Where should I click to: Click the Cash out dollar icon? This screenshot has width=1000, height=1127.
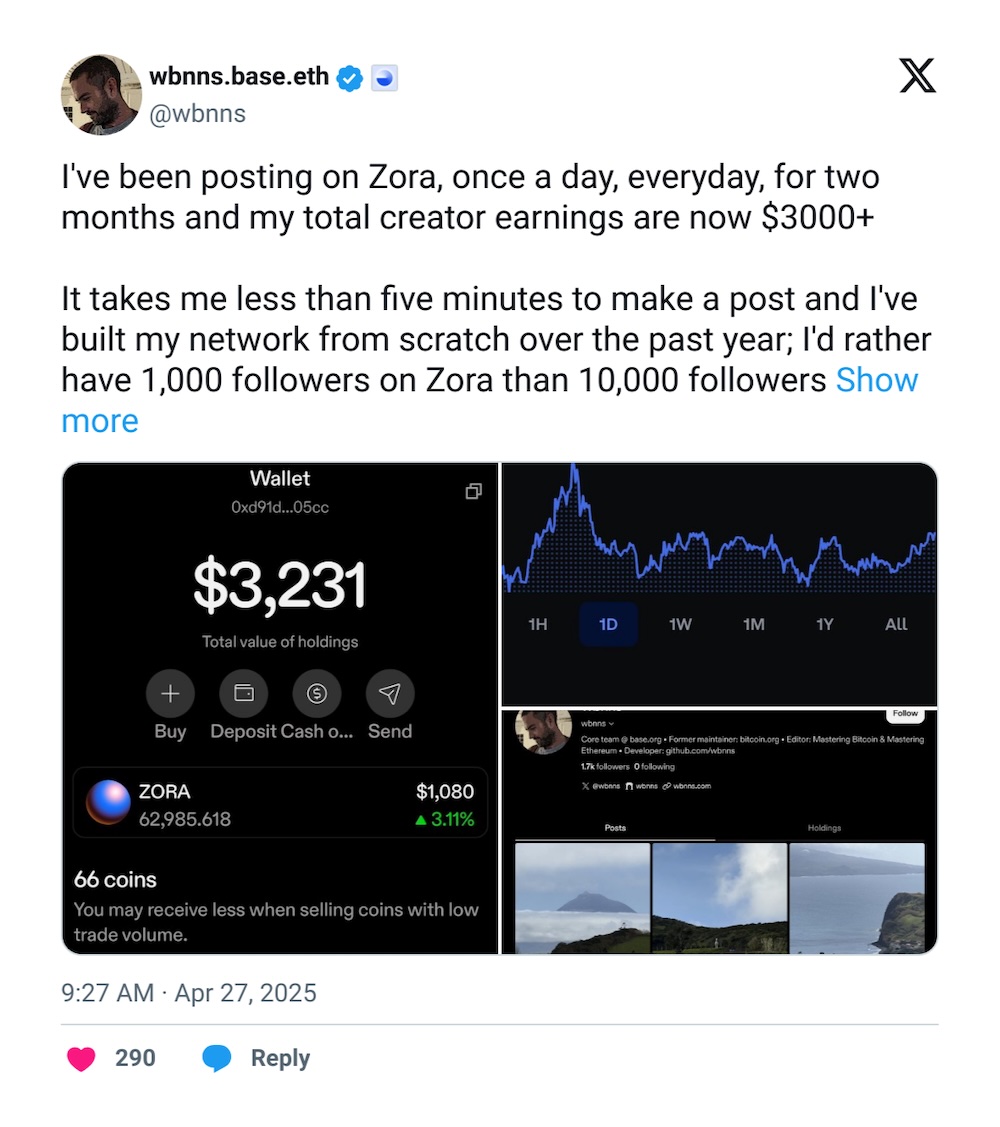tap(317, 693)
